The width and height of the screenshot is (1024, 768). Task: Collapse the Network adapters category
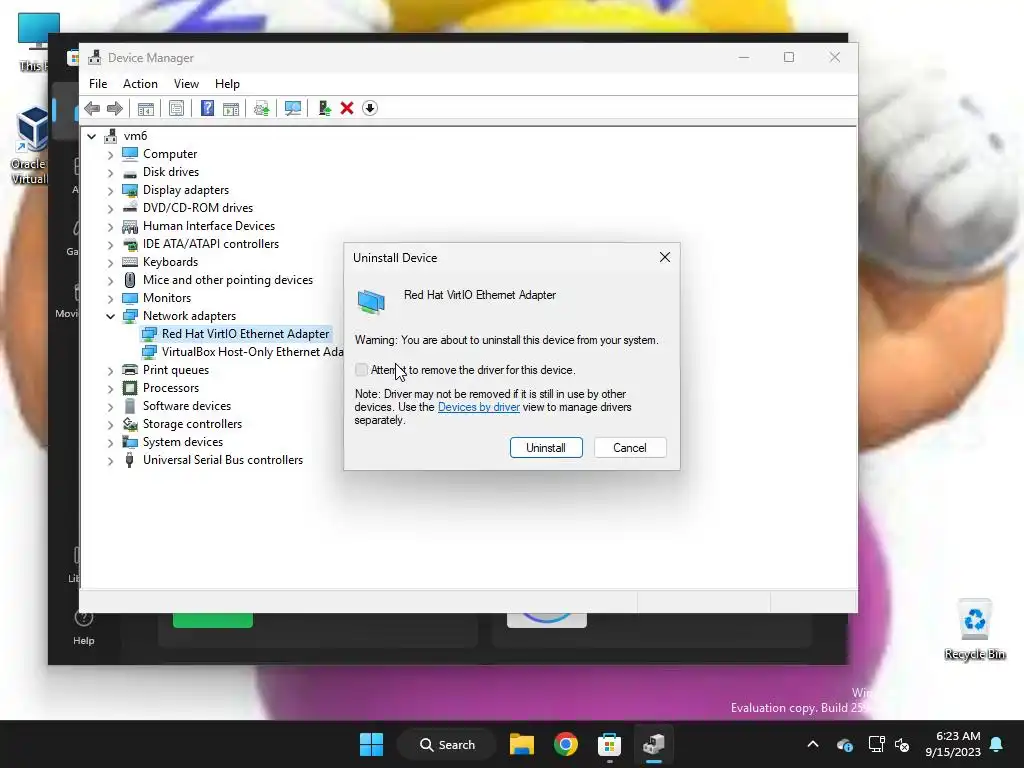click(110, 316)
